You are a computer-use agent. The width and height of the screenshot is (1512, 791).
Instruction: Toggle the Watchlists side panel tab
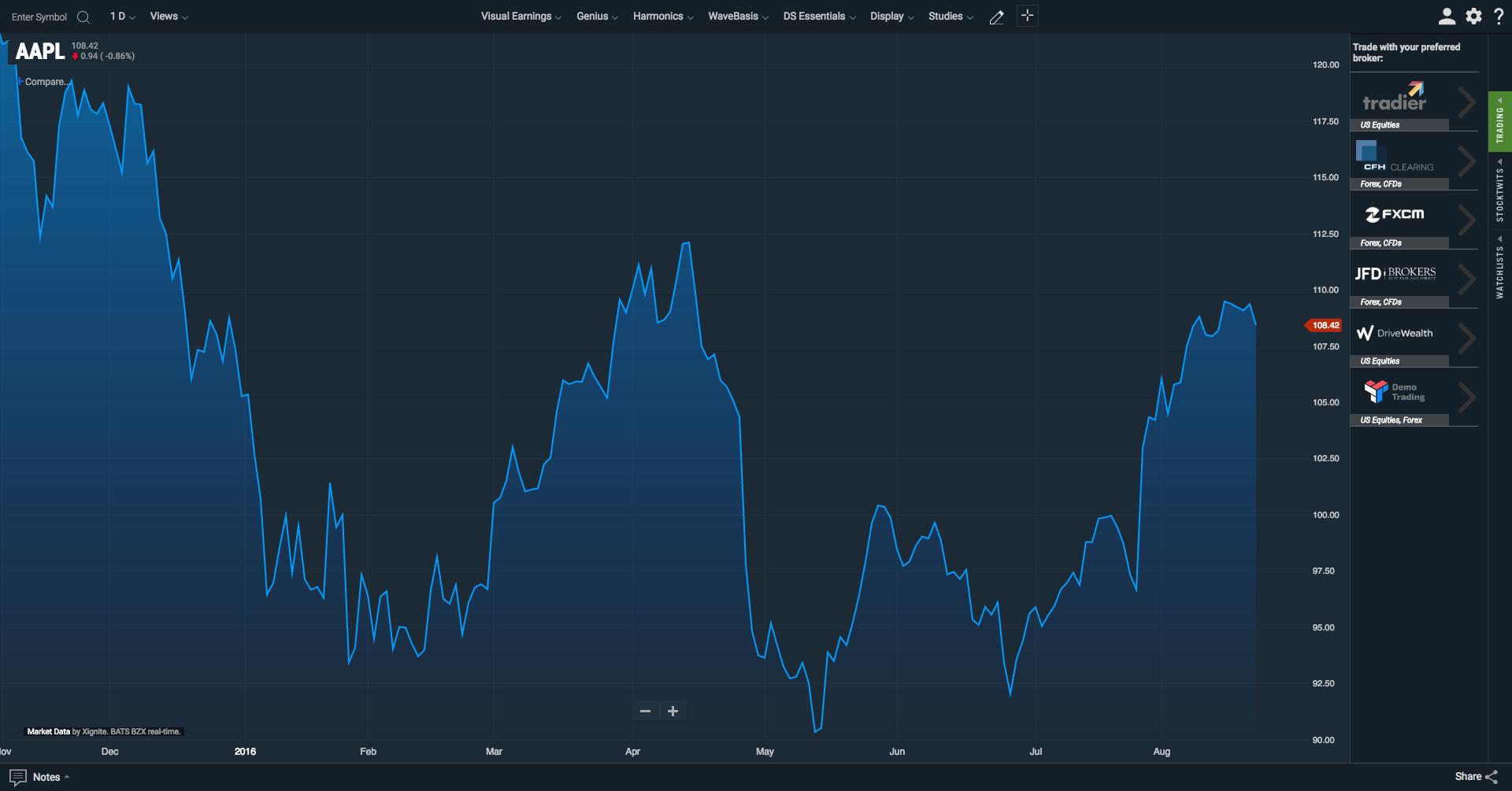[x=1499, y=267]
